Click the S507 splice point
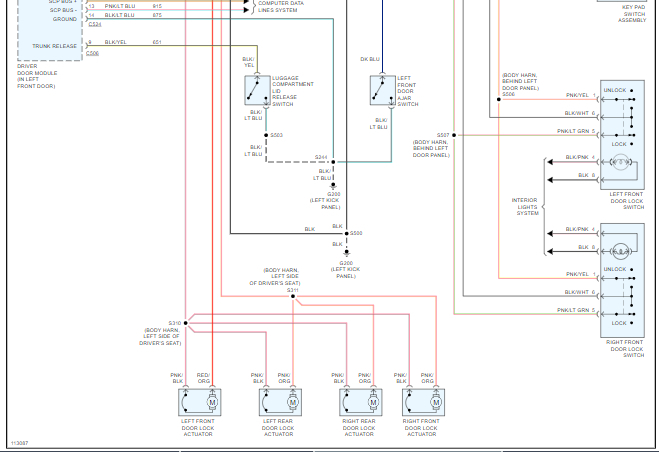The height and width of the screenshot is (452, 659). (x=454, y=135)
